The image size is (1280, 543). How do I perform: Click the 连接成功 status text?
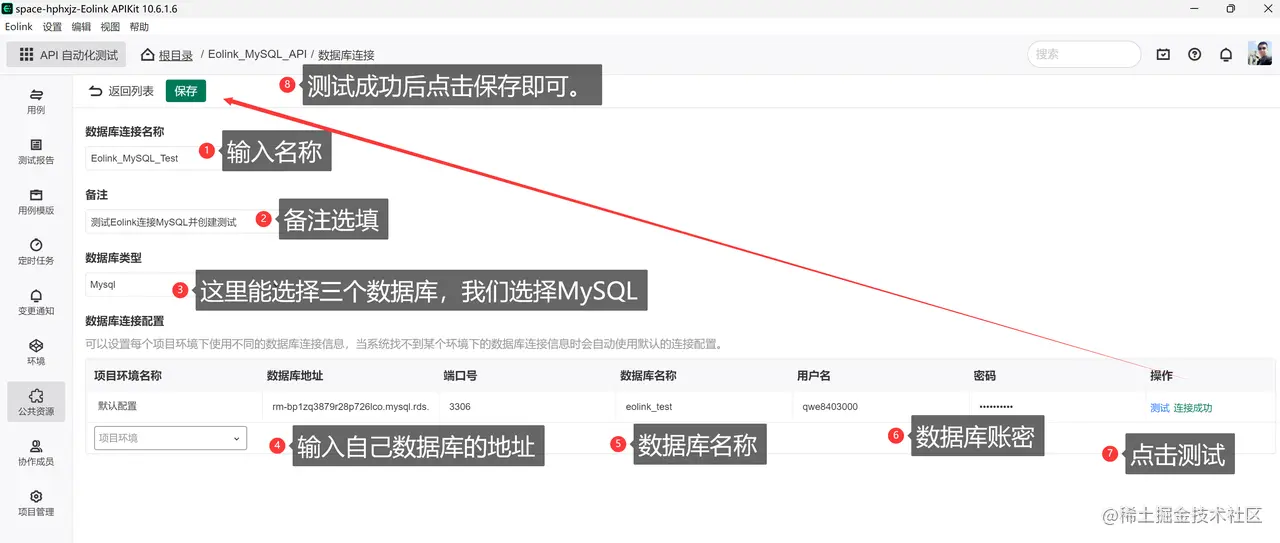[x=1193, y=408]
